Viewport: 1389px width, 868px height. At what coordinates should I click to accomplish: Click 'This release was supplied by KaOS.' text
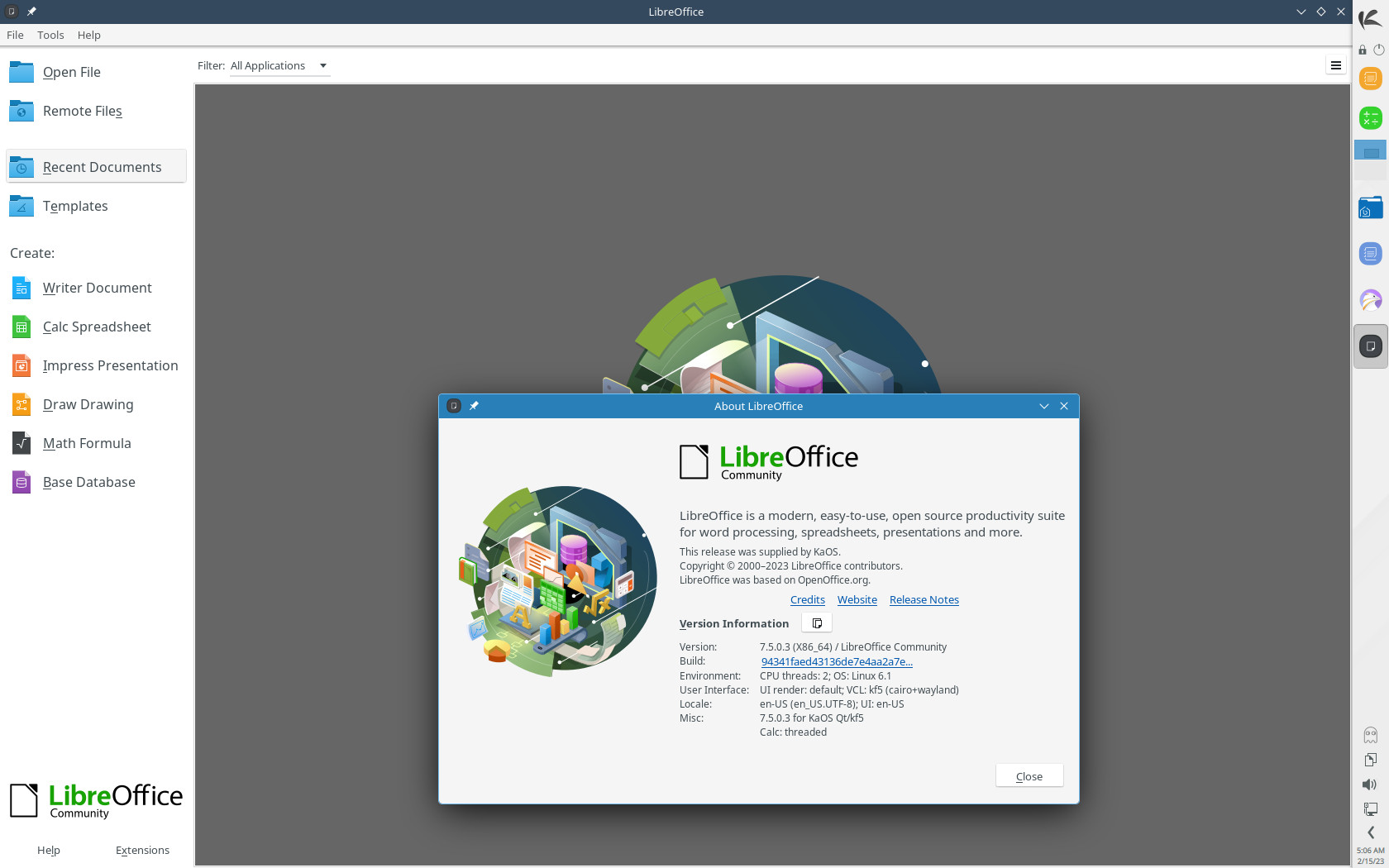[760, 552]
